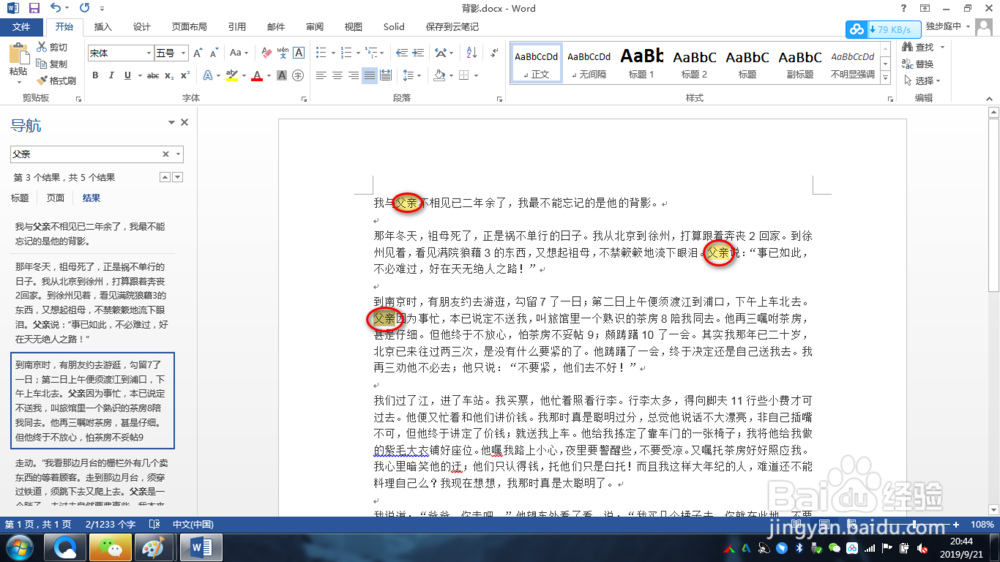Open paragraph shading paint bucket
Viewport: 1000px width, 562px height.
point(439,75)
